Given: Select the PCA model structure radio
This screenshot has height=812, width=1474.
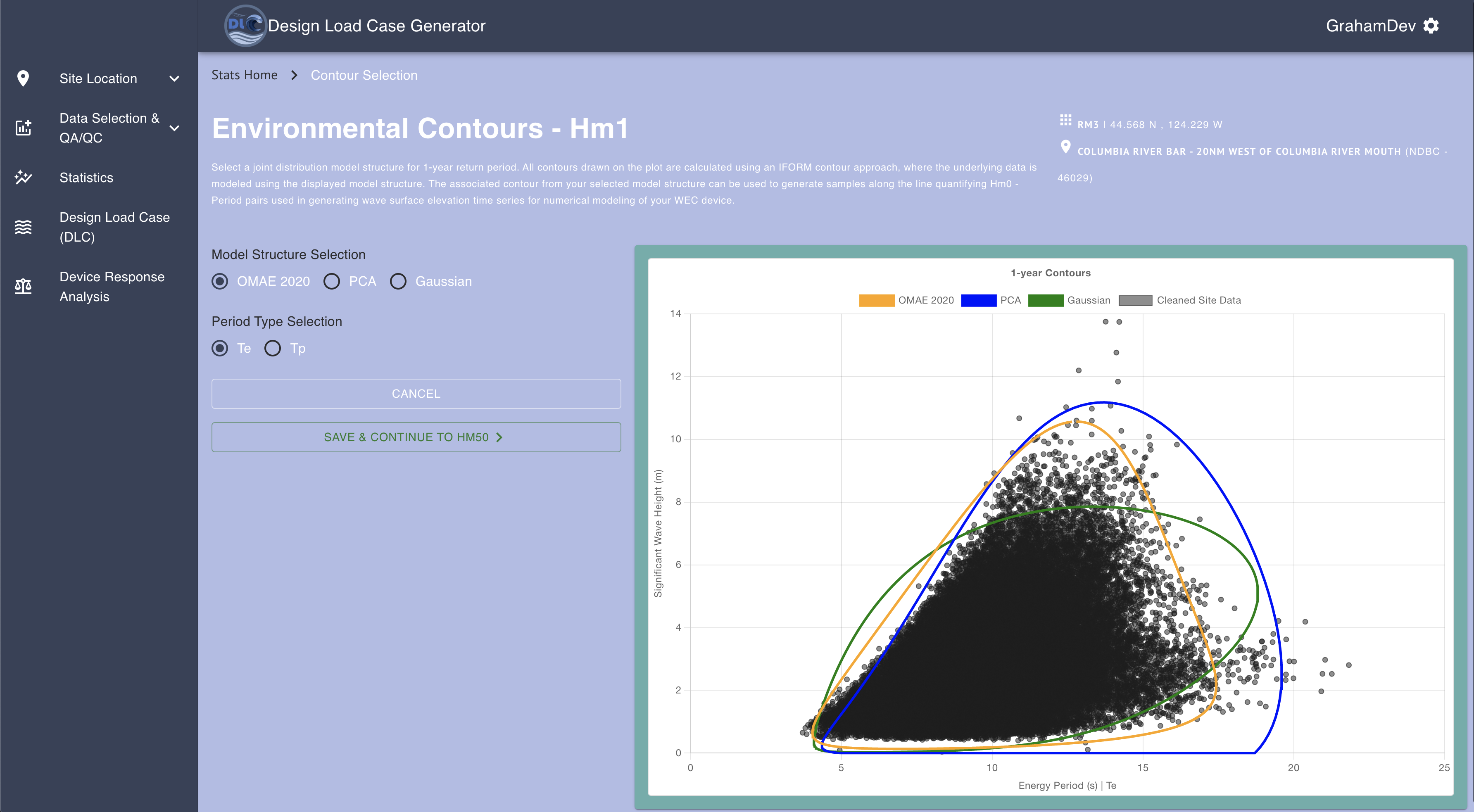Looking at the screenshot, I should point(332,282).
